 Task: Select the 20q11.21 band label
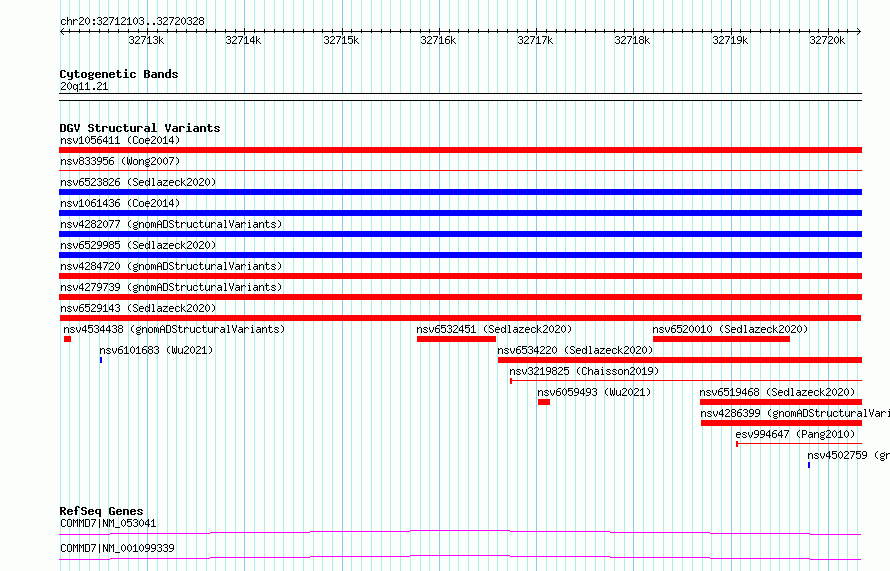point(84,86)
